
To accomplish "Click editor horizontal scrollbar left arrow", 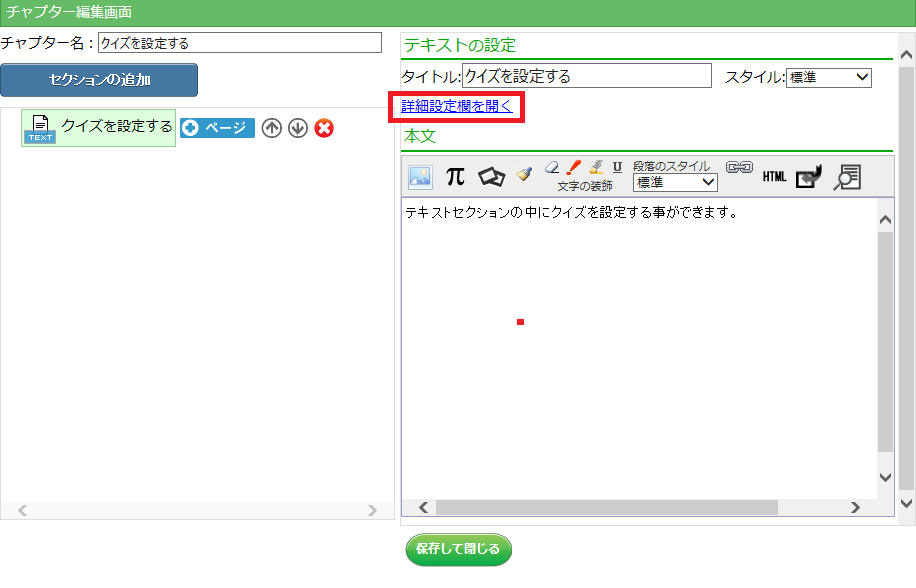I will tap(424, 507).
